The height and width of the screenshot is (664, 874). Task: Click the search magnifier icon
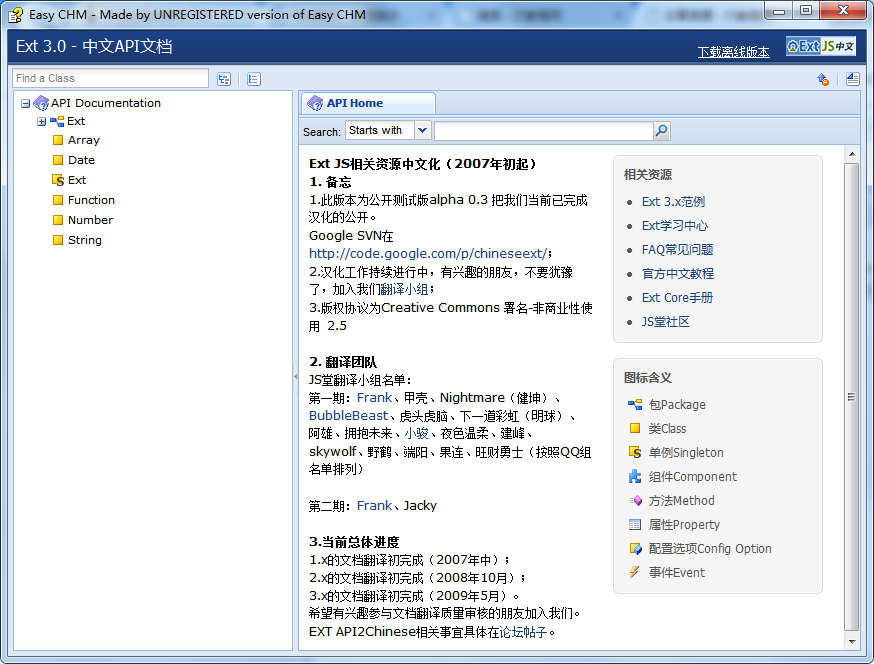(662, 131)
